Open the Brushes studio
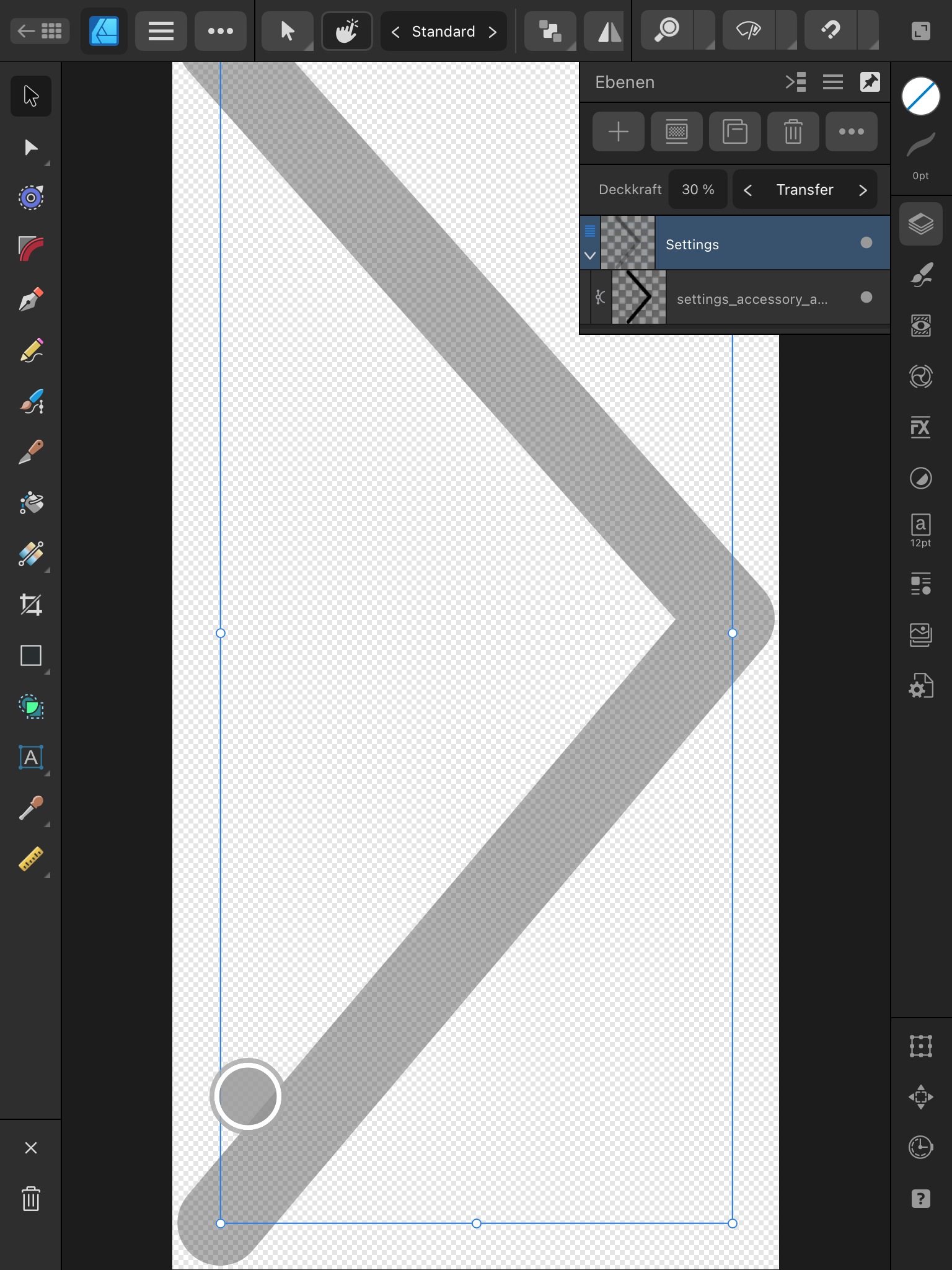This screenshot has height=1270, width=952. (x=921, y=275)
